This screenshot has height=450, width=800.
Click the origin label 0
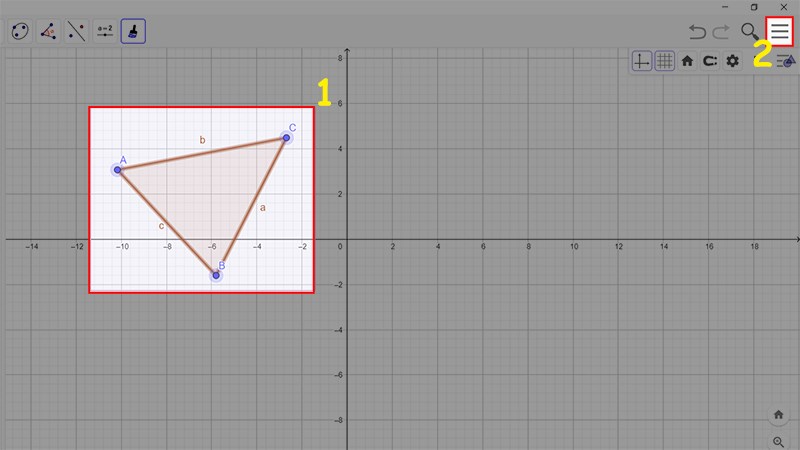point(340,246)
